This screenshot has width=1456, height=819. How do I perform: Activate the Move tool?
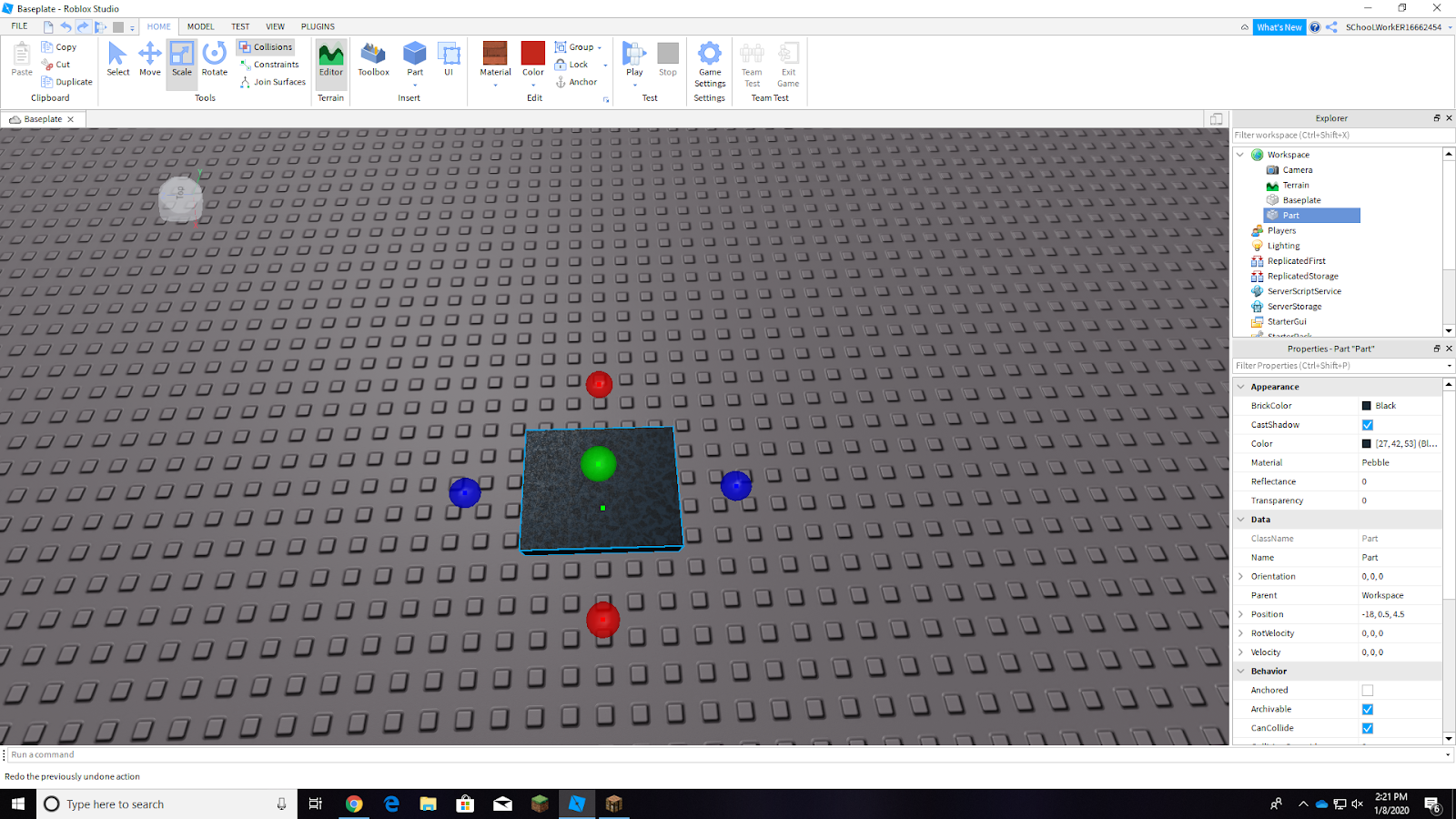click(150, 59)
